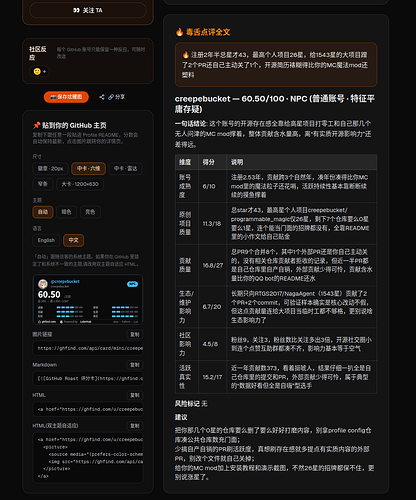Click the 11.3/18 score cell
This screenshot has height=500, width=416.
click(x=212, y=224)
